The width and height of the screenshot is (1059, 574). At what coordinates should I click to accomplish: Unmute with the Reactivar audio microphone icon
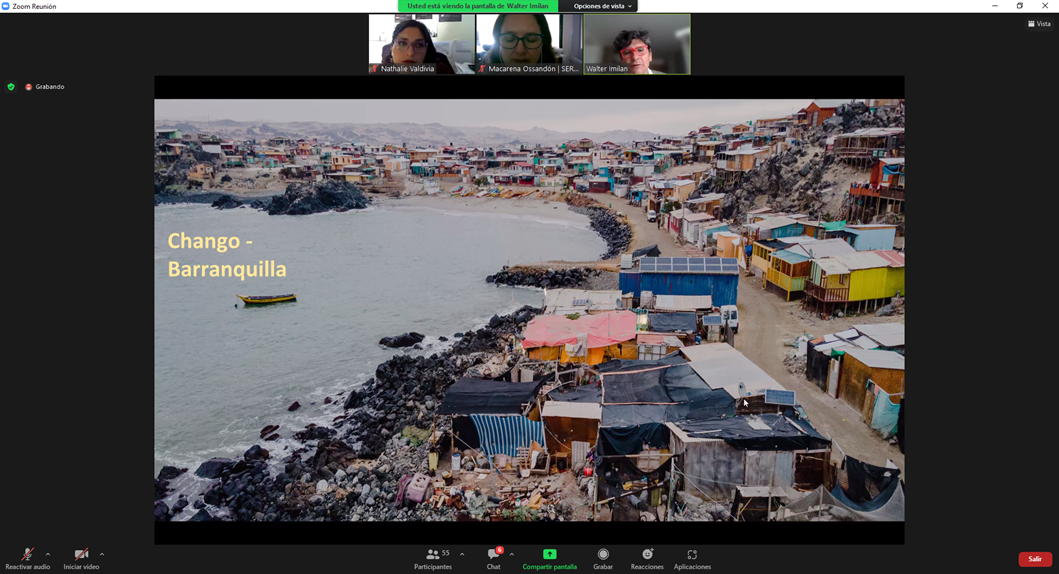tap(27, 554)
